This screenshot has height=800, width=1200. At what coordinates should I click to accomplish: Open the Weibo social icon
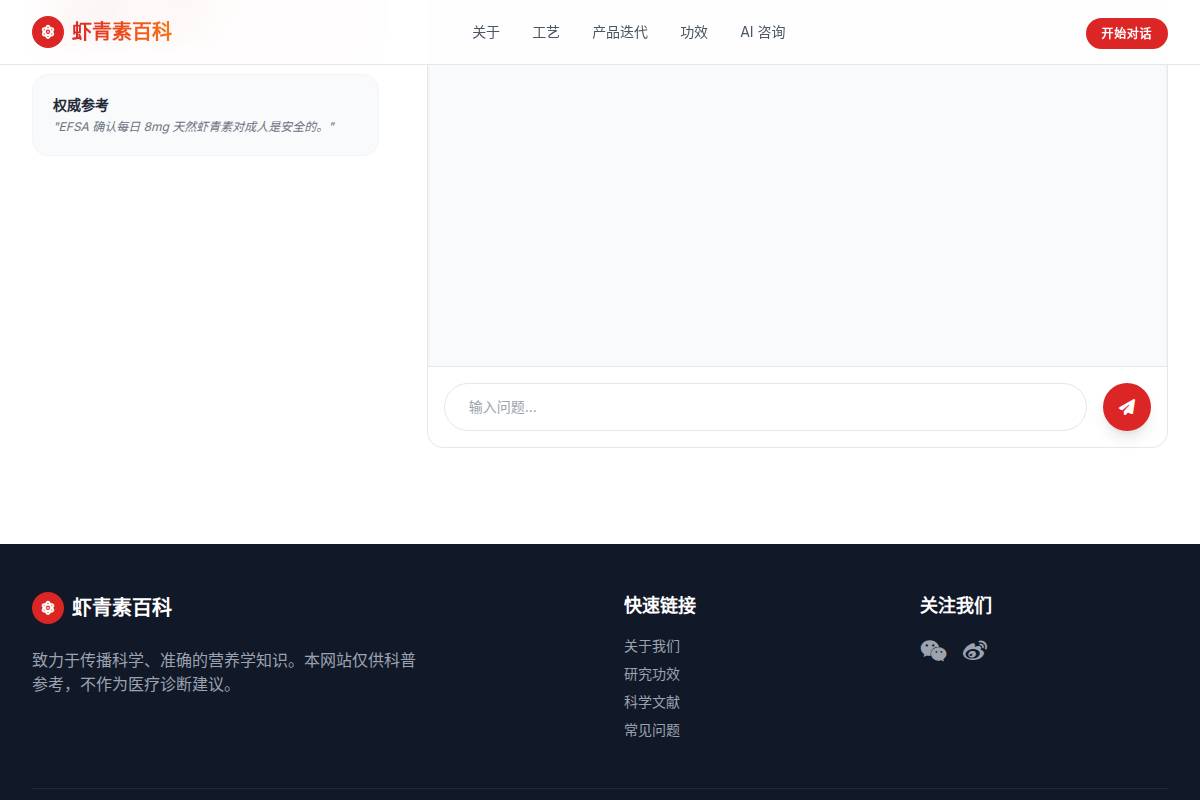[x=975, y=651]
